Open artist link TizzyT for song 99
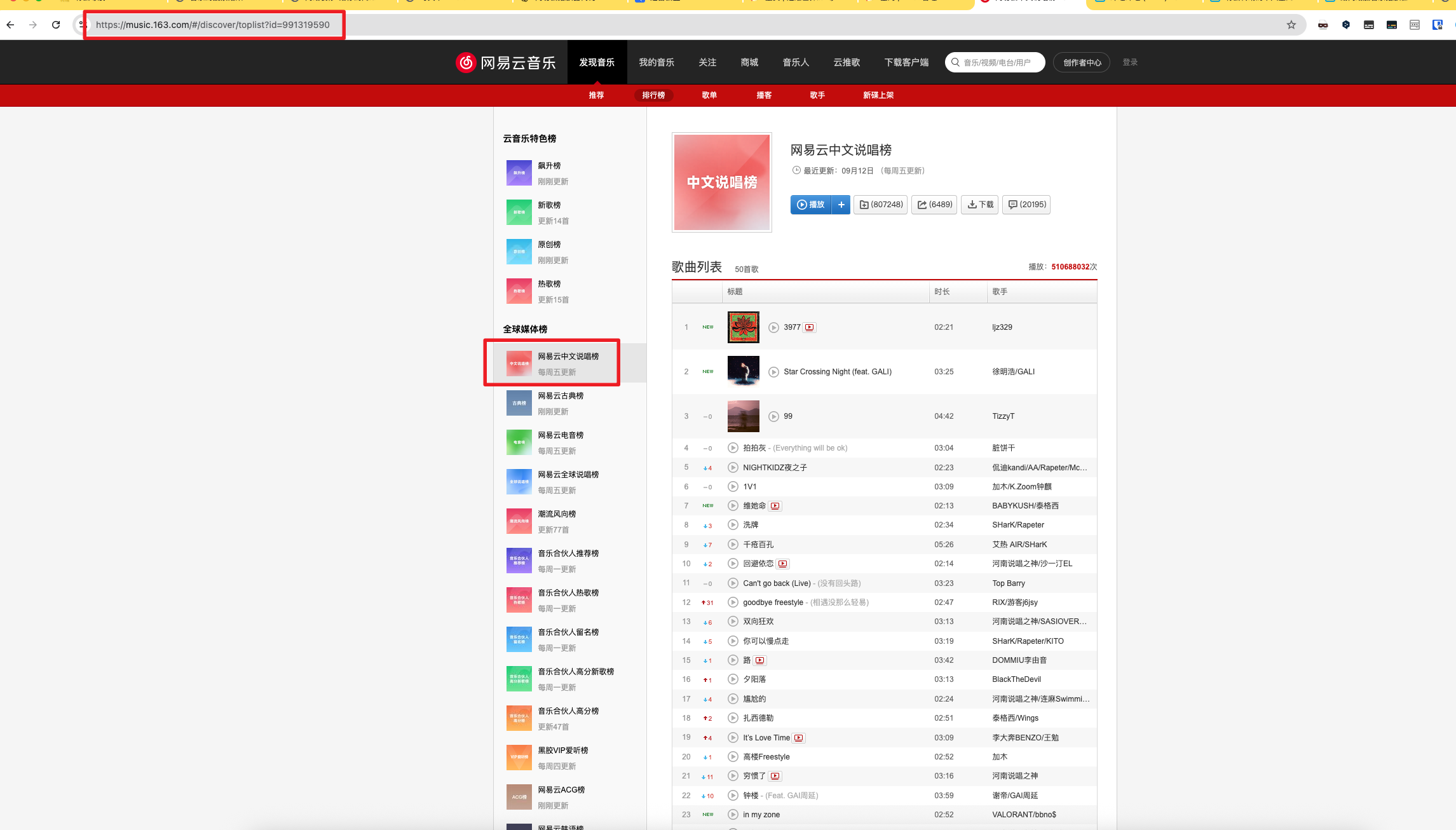 [1003, 416]
